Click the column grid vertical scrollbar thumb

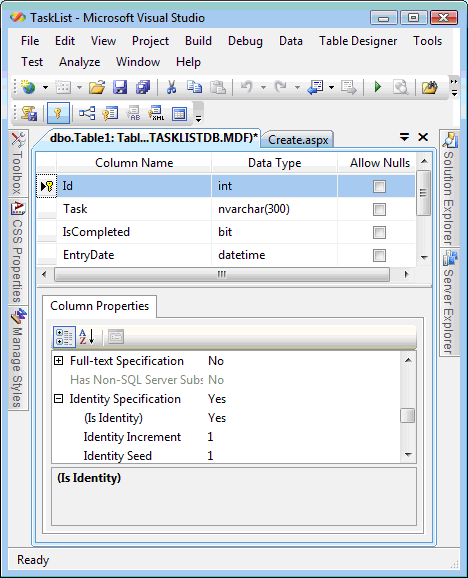[423, 193]
